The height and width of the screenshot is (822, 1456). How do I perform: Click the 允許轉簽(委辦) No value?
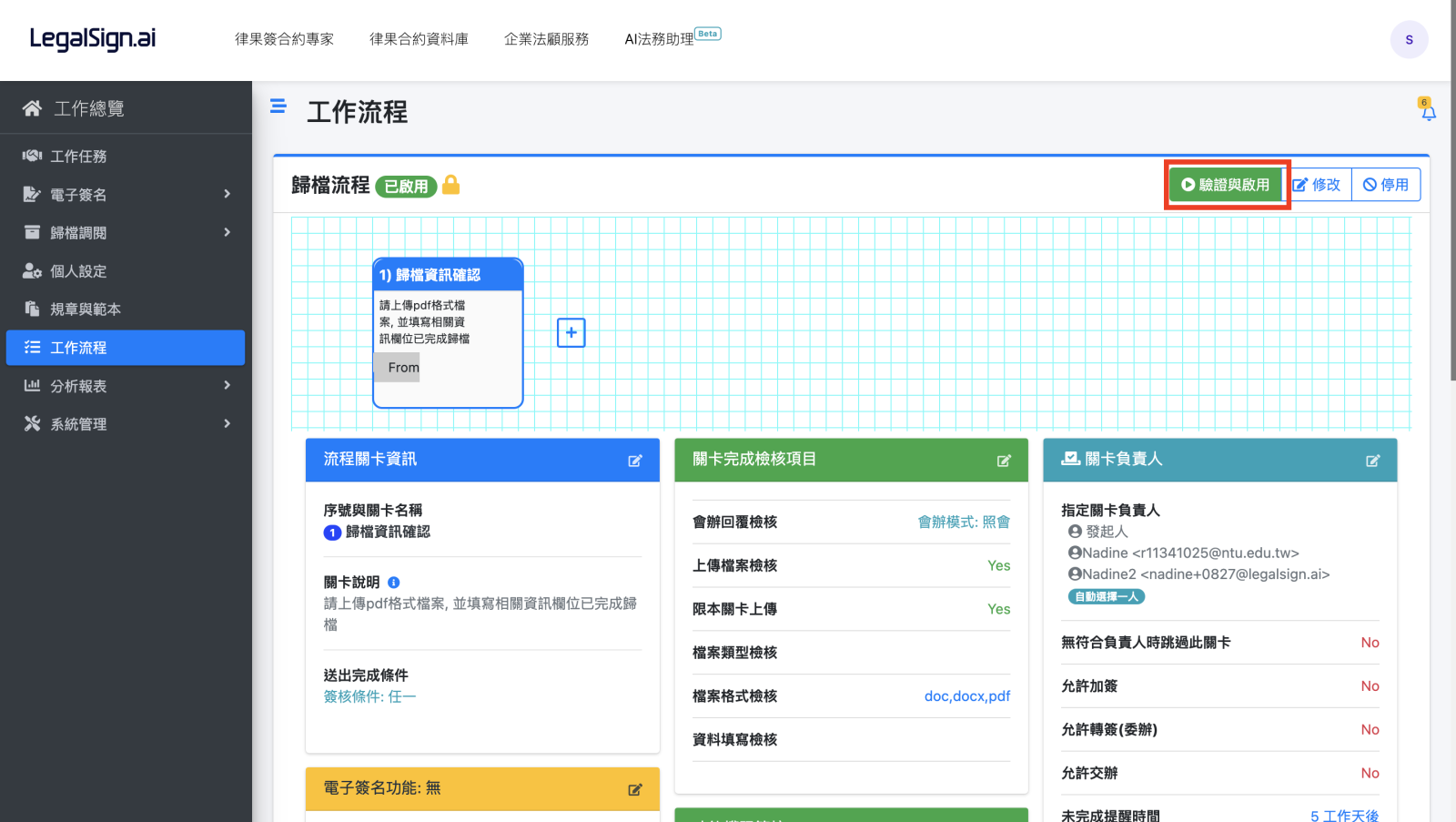click(1370, 729)
